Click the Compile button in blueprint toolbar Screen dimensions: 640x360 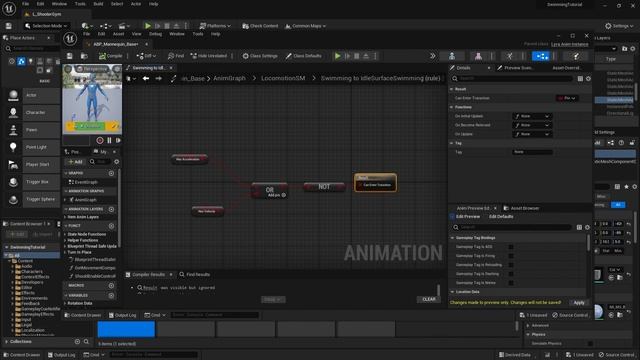[111, 56]
